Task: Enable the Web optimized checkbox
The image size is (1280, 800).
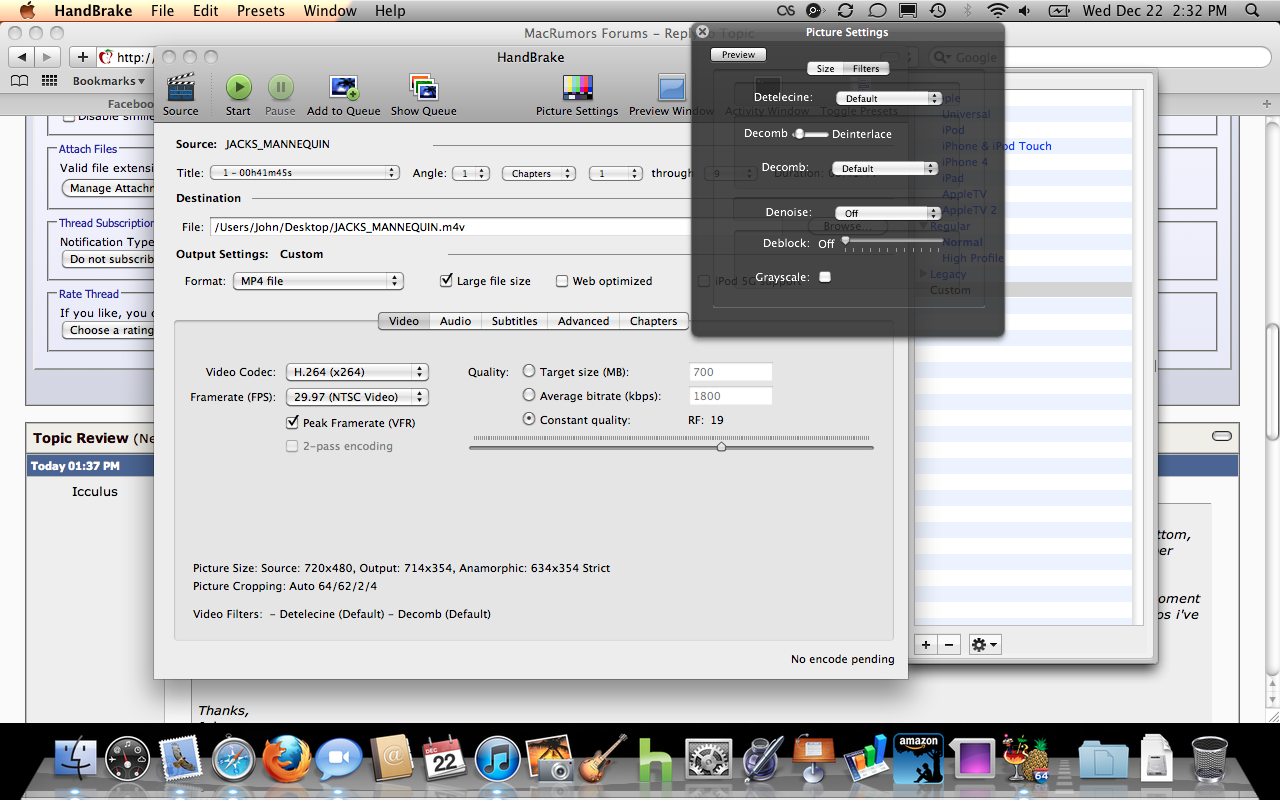Action: [x=562, y=281]
